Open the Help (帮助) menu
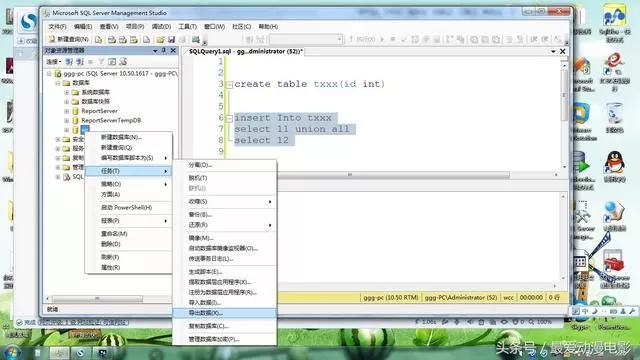 point(268,27)
